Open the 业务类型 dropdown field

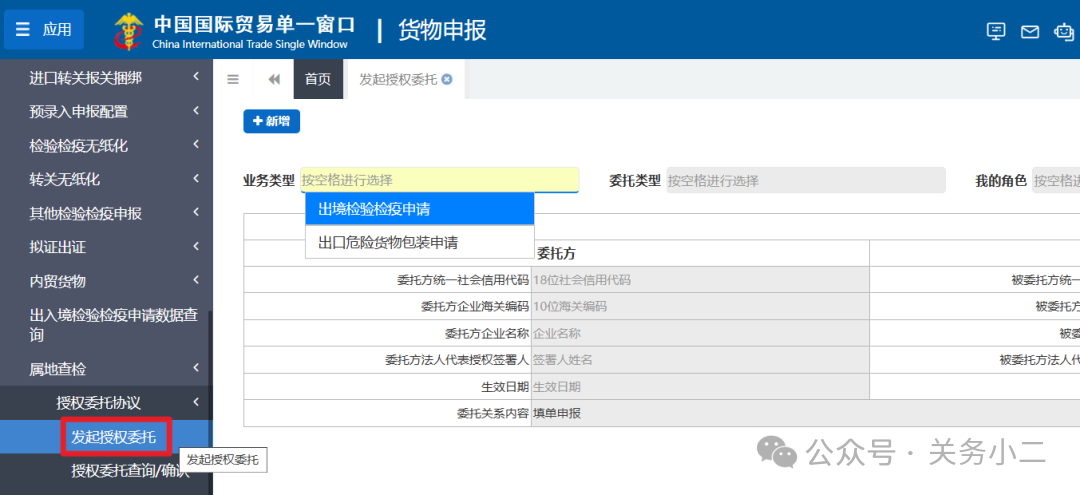coord(439,181)
